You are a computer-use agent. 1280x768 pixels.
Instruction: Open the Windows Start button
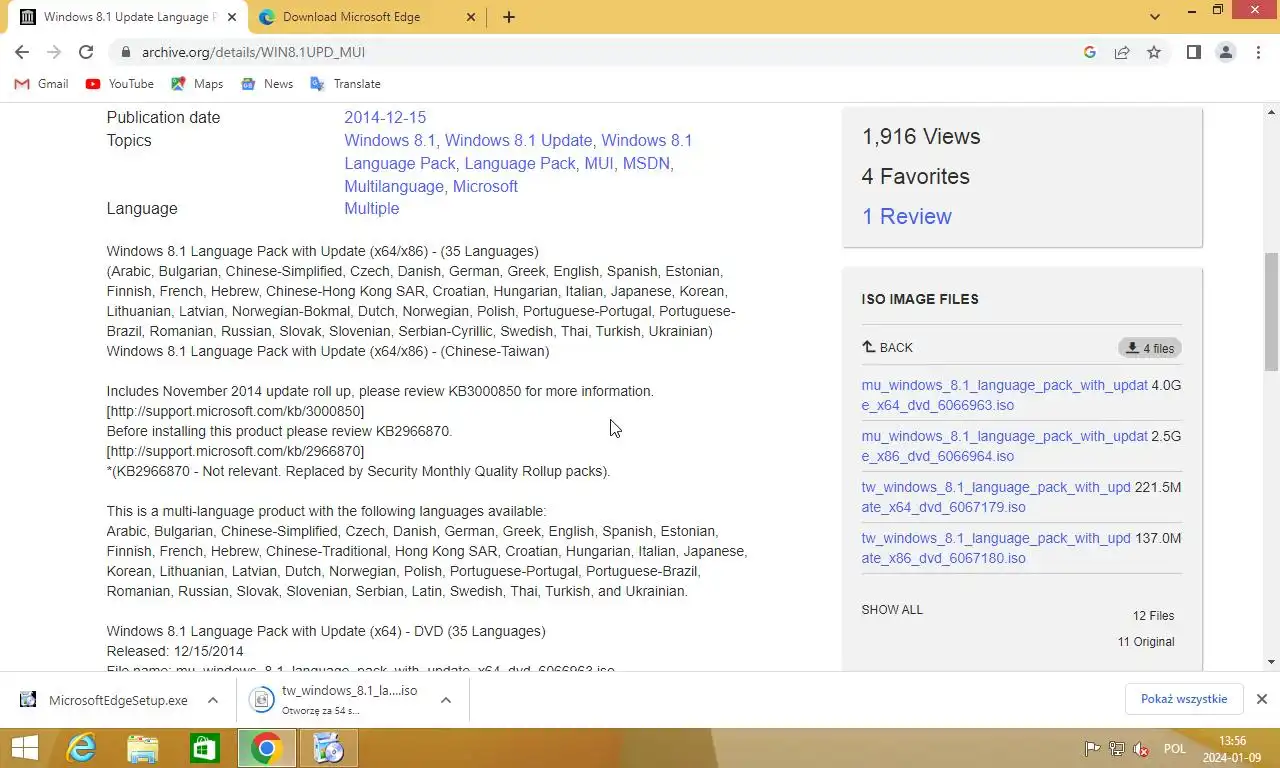(x=24, y=748)
